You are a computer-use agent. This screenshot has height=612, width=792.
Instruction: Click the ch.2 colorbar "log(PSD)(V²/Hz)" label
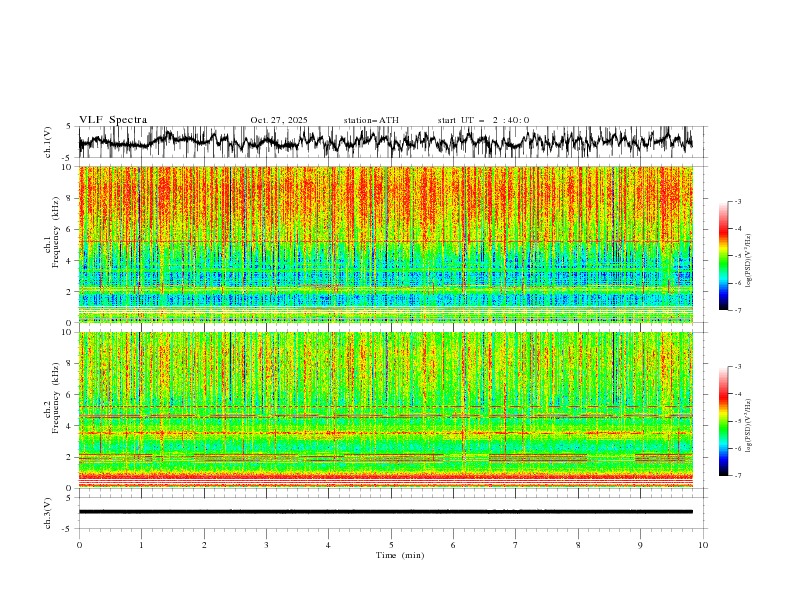pyautogui.click(x=748, y=425)
